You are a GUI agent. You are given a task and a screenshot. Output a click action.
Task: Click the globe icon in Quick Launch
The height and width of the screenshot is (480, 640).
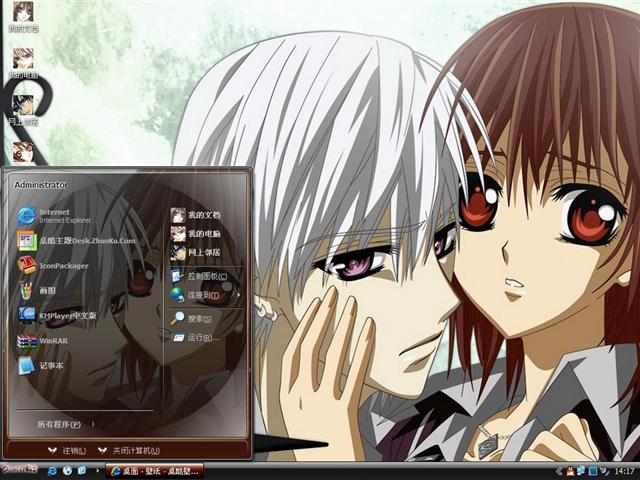pos(67,471)
